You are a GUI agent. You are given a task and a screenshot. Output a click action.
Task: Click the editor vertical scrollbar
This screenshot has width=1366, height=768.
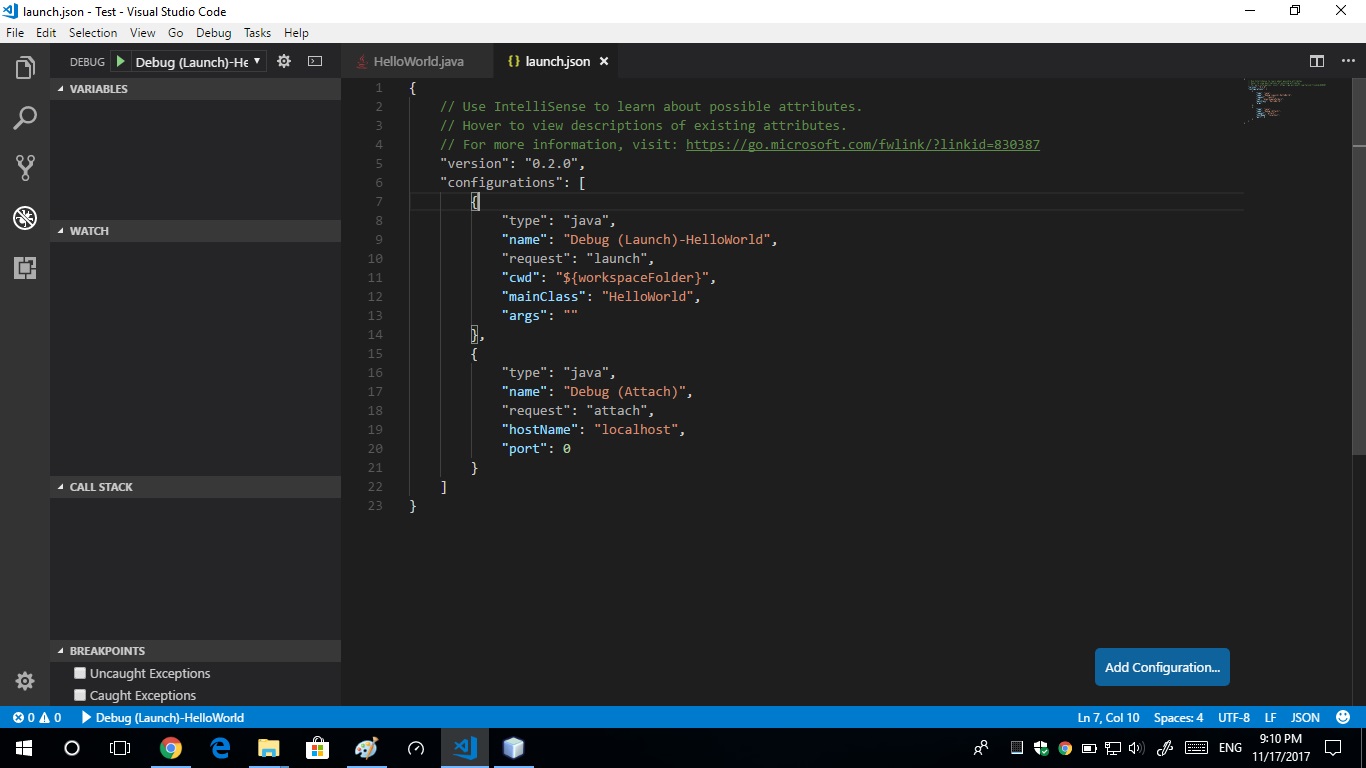pyautogui.click(x=1359, y=265)
